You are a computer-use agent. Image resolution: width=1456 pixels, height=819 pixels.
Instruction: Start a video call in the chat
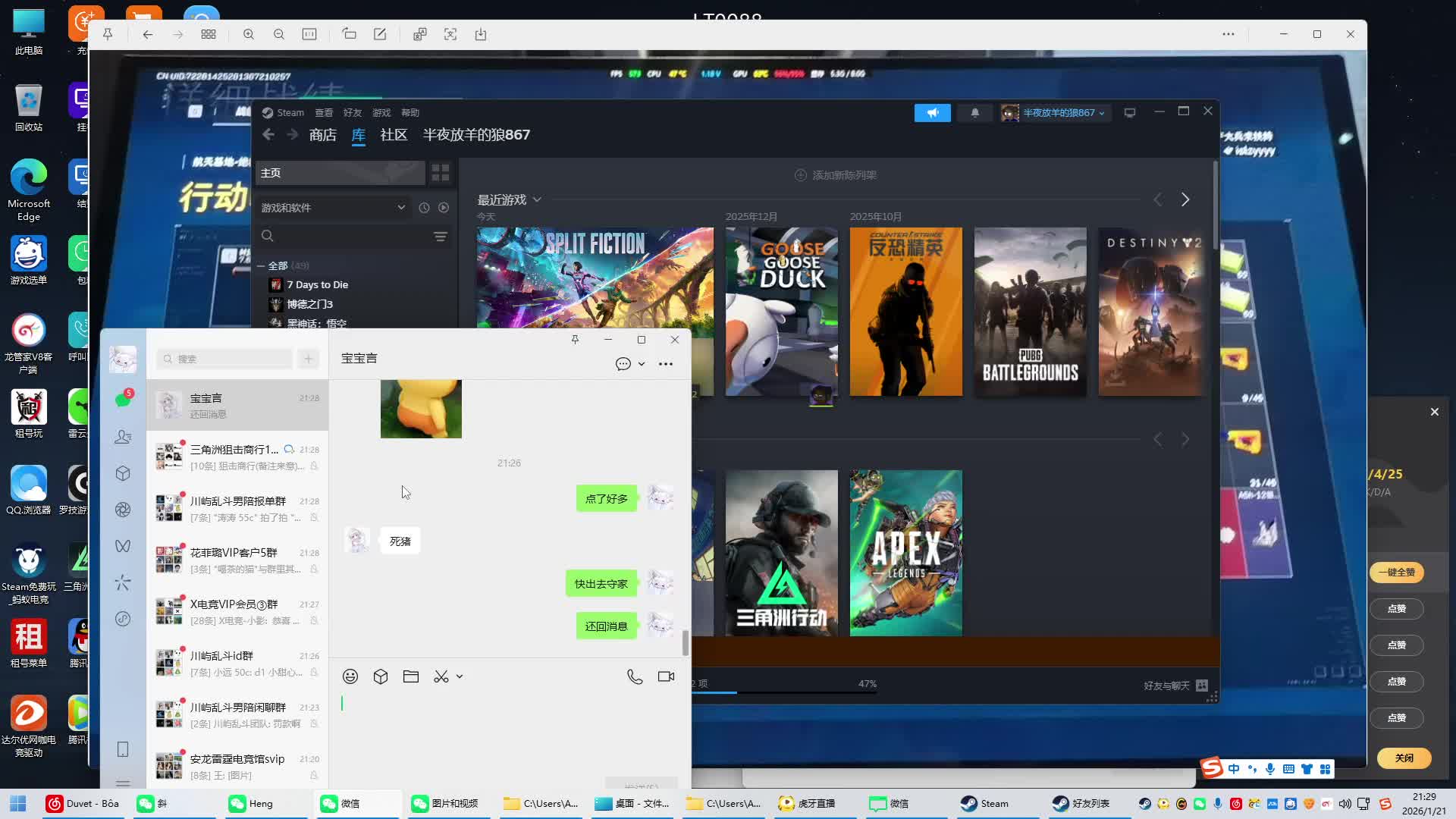pyautogui.click(x=666, y=676)
